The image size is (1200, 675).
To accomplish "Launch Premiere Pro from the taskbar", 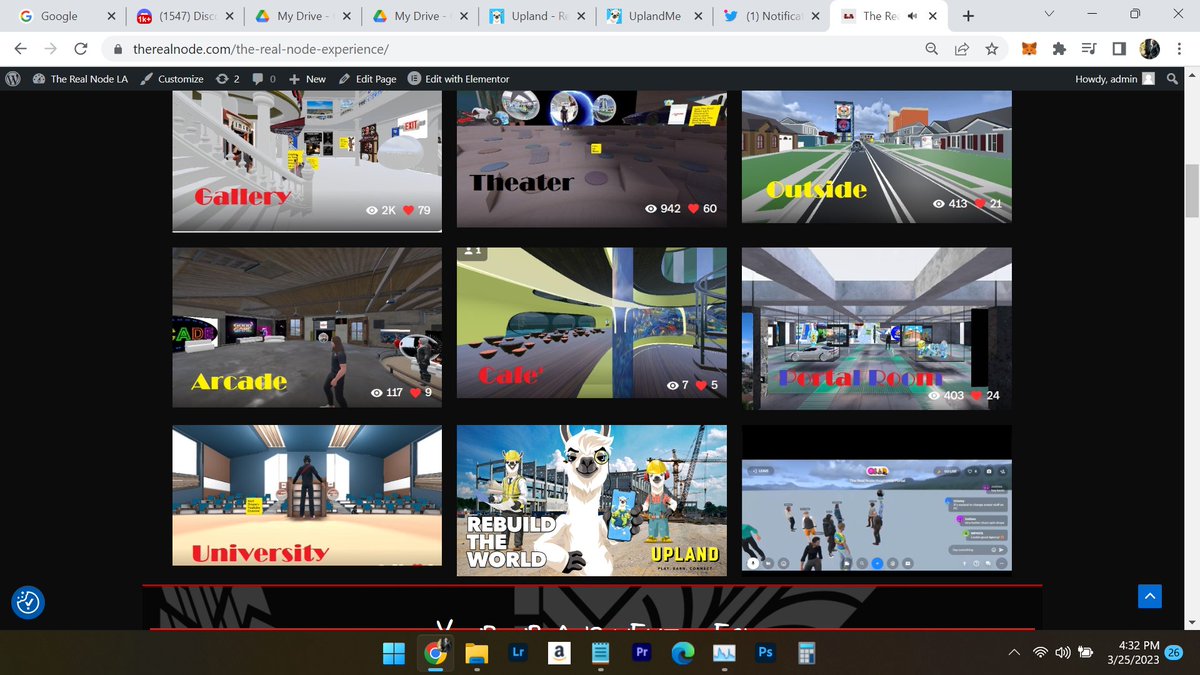I will click(x=642, y=653).
